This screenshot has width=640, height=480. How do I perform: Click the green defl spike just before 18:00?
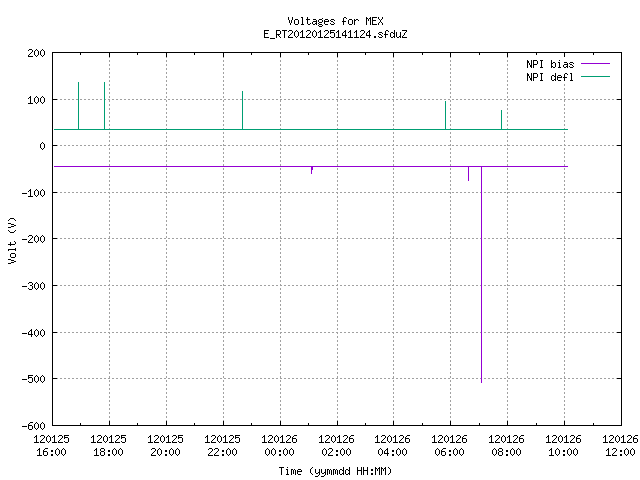[104, 106]
